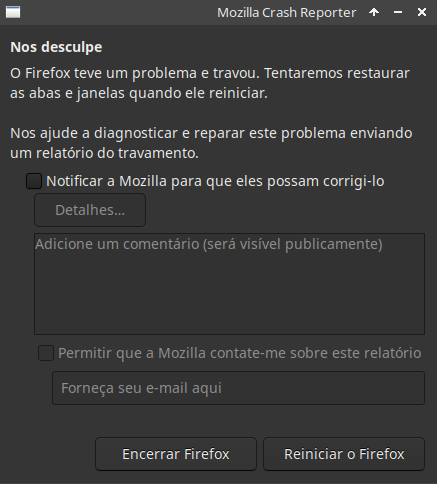Open the Detalhes... button
The height and width of the screenshot is (484, 437).
click(90, 210)
